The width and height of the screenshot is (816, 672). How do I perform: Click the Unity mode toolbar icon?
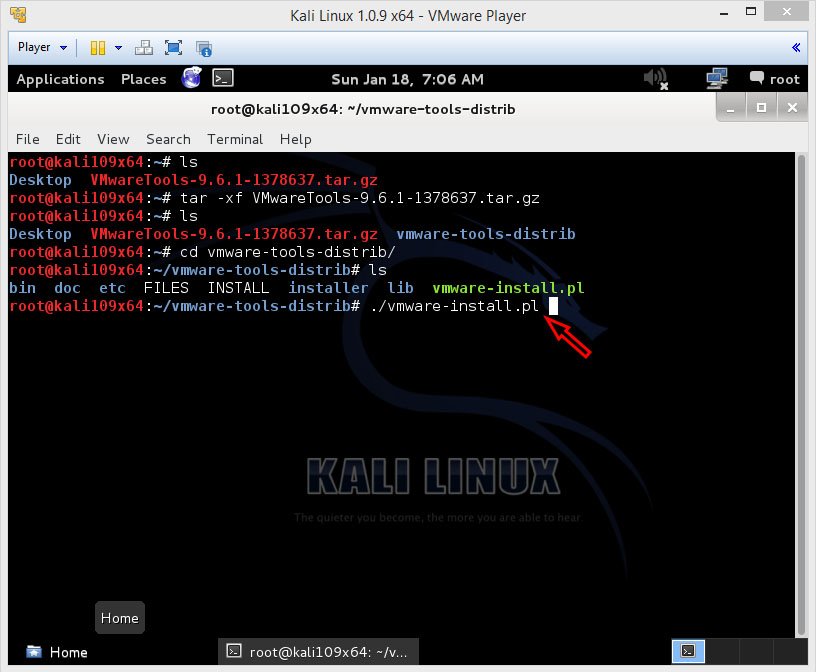pos(203,48)
